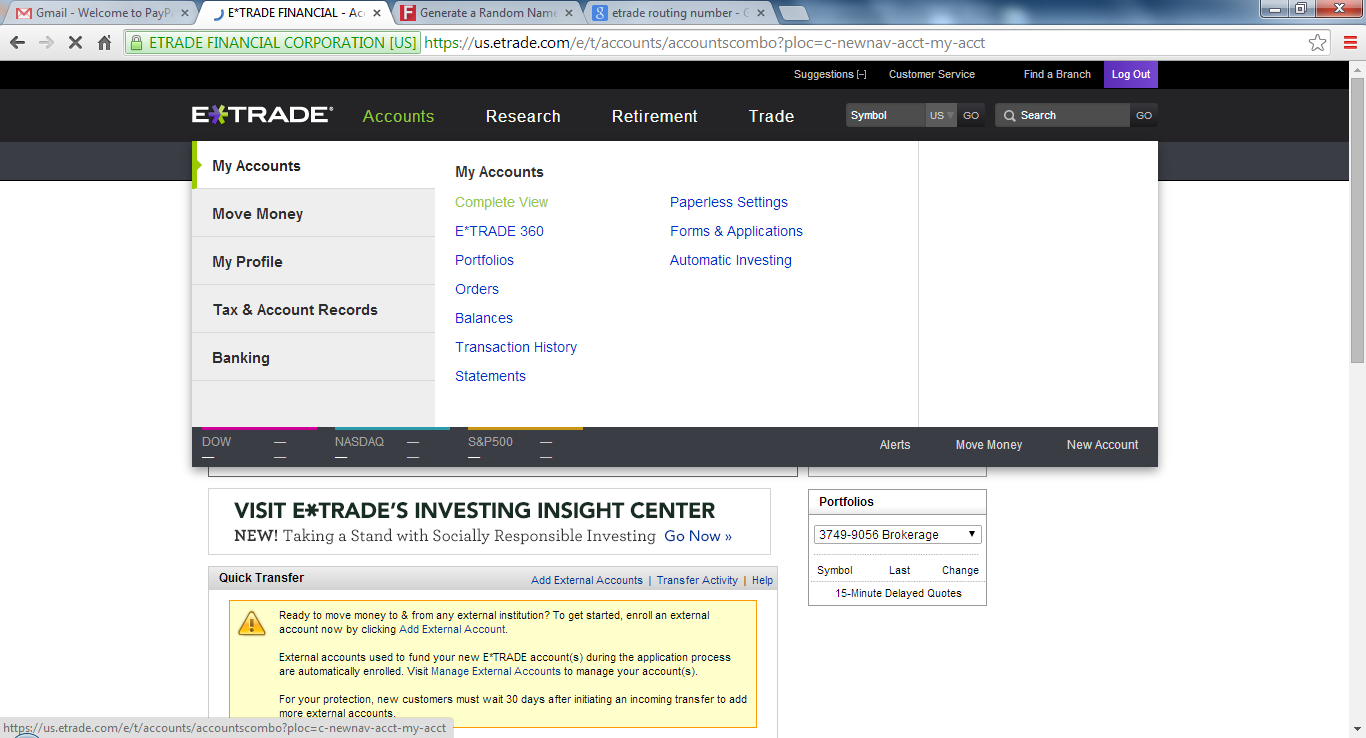The height and width of the screenshot is (738, 1366).
Task: Click the E*TRADE logo
Action: [262, 115]
